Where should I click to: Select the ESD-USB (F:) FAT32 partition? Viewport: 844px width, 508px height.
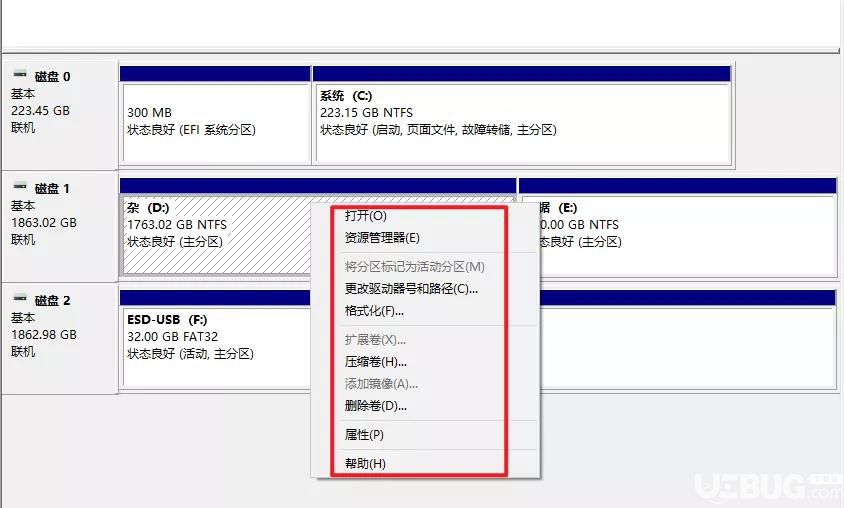(x=217, y=347)
